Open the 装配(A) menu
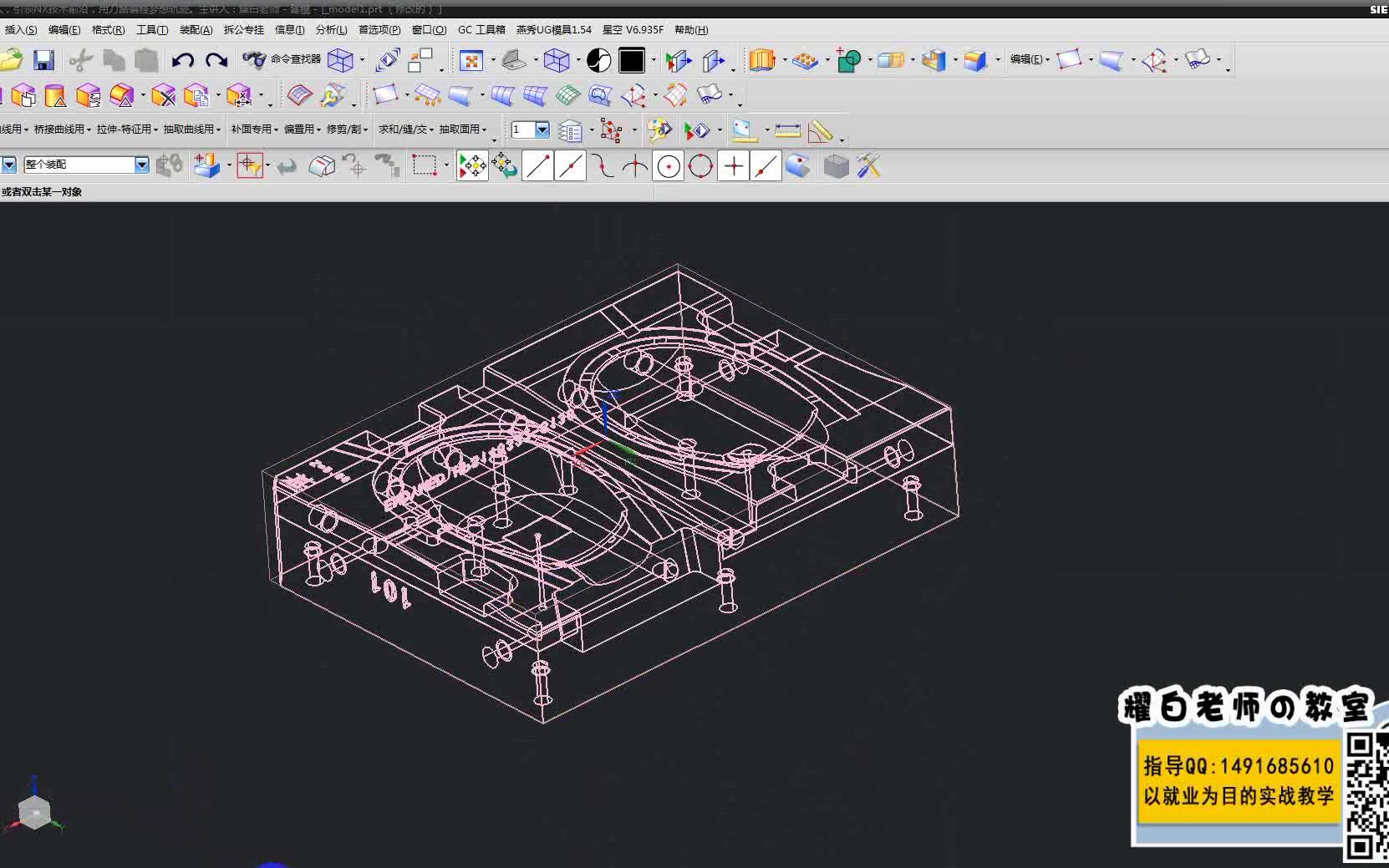The image size is (1389, 868). [196, 30]
